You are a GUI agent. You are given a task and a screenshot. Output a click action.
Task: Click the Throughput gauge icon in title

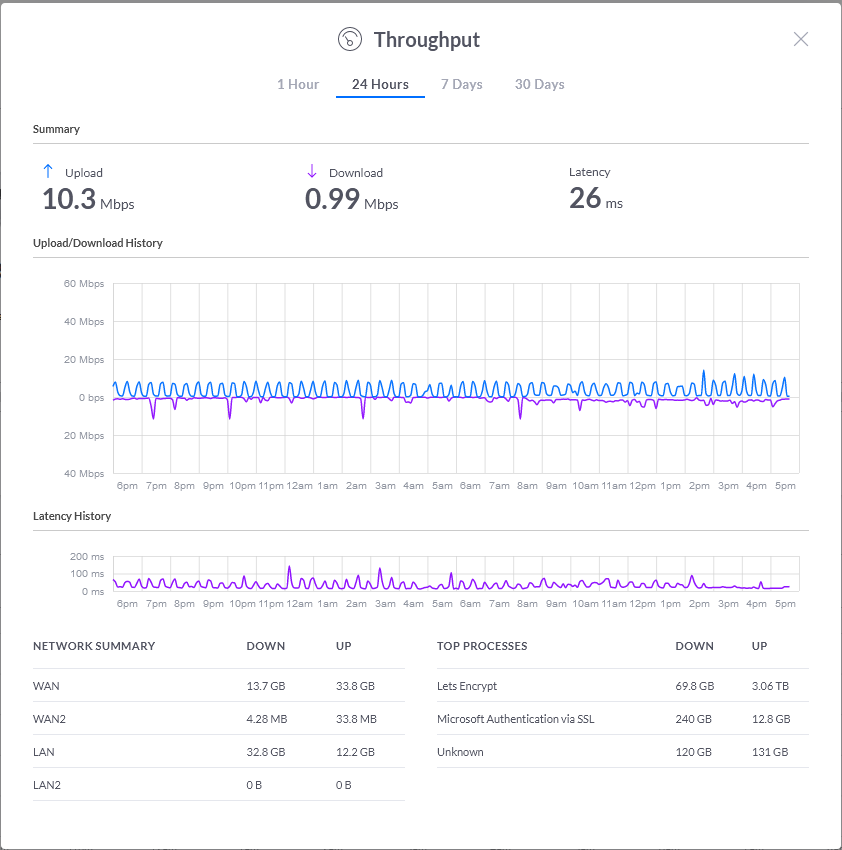tap(349, 40)
